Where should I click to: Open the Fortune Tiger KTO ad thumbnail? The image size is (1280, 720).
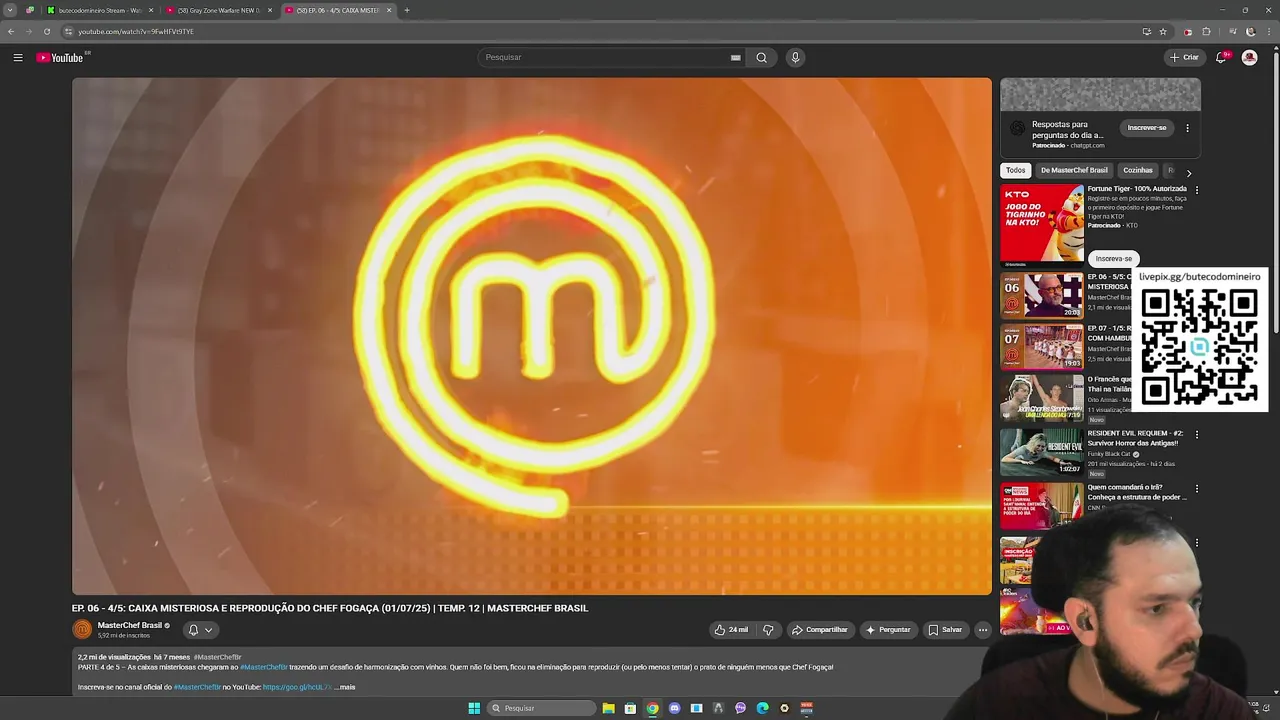tap(1042, 225)
